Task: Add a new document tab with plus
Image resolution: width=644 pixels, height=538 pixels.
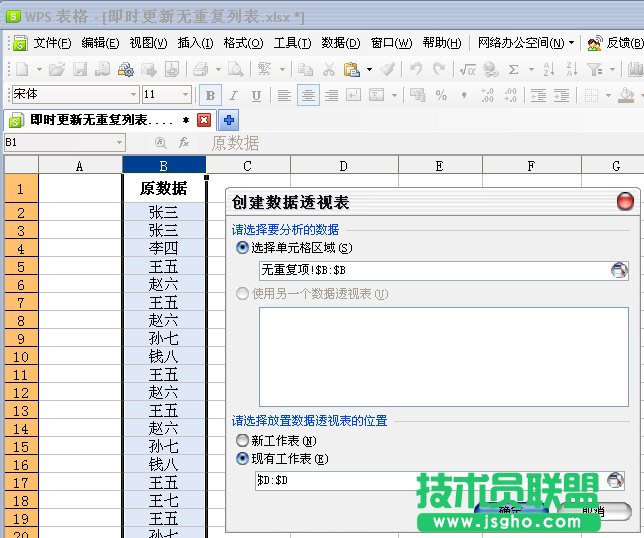Action: 229,120
